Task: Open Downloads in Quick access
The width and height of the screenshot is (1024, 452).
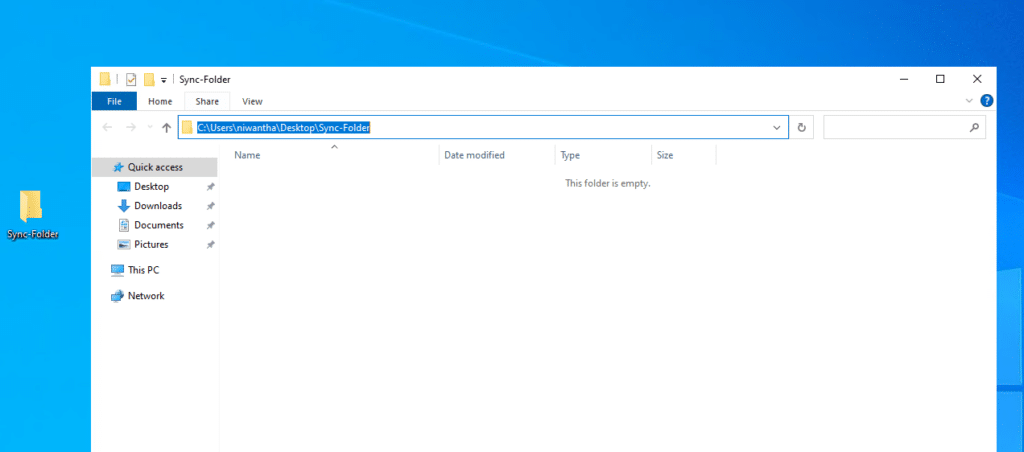Action: pos(158,206)
